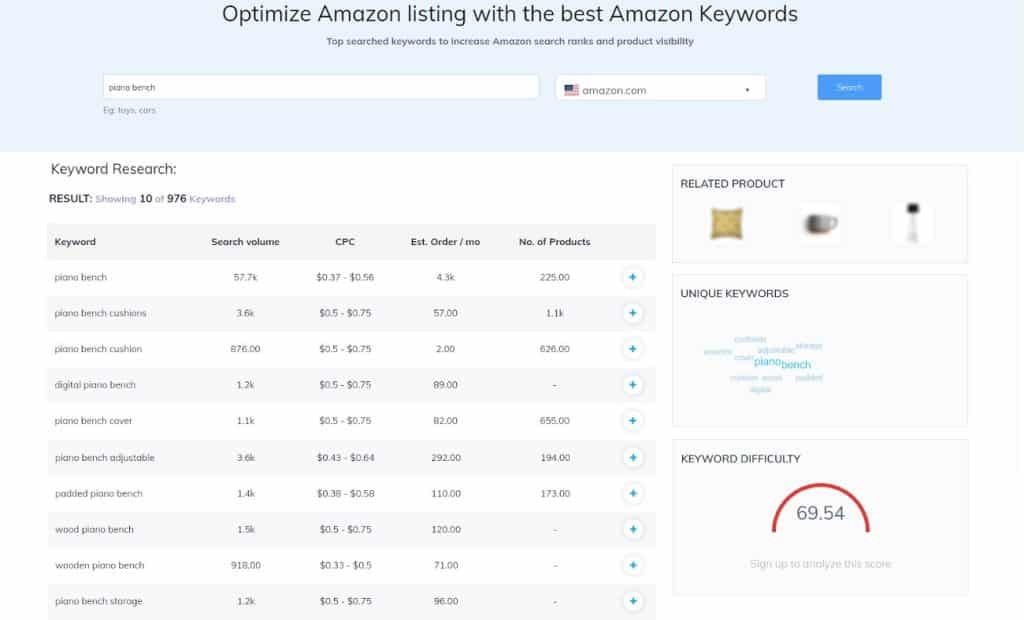Open the "976 Keywords" results link
Image resolution: width=1024 pixels, height=620 pixels.
(200, 199)
